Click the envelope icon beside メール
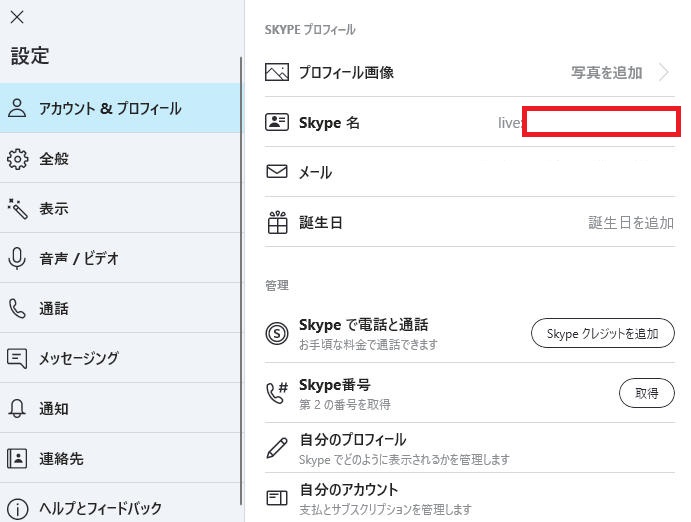Screen dimensions: 691x522 coord(277,171)
